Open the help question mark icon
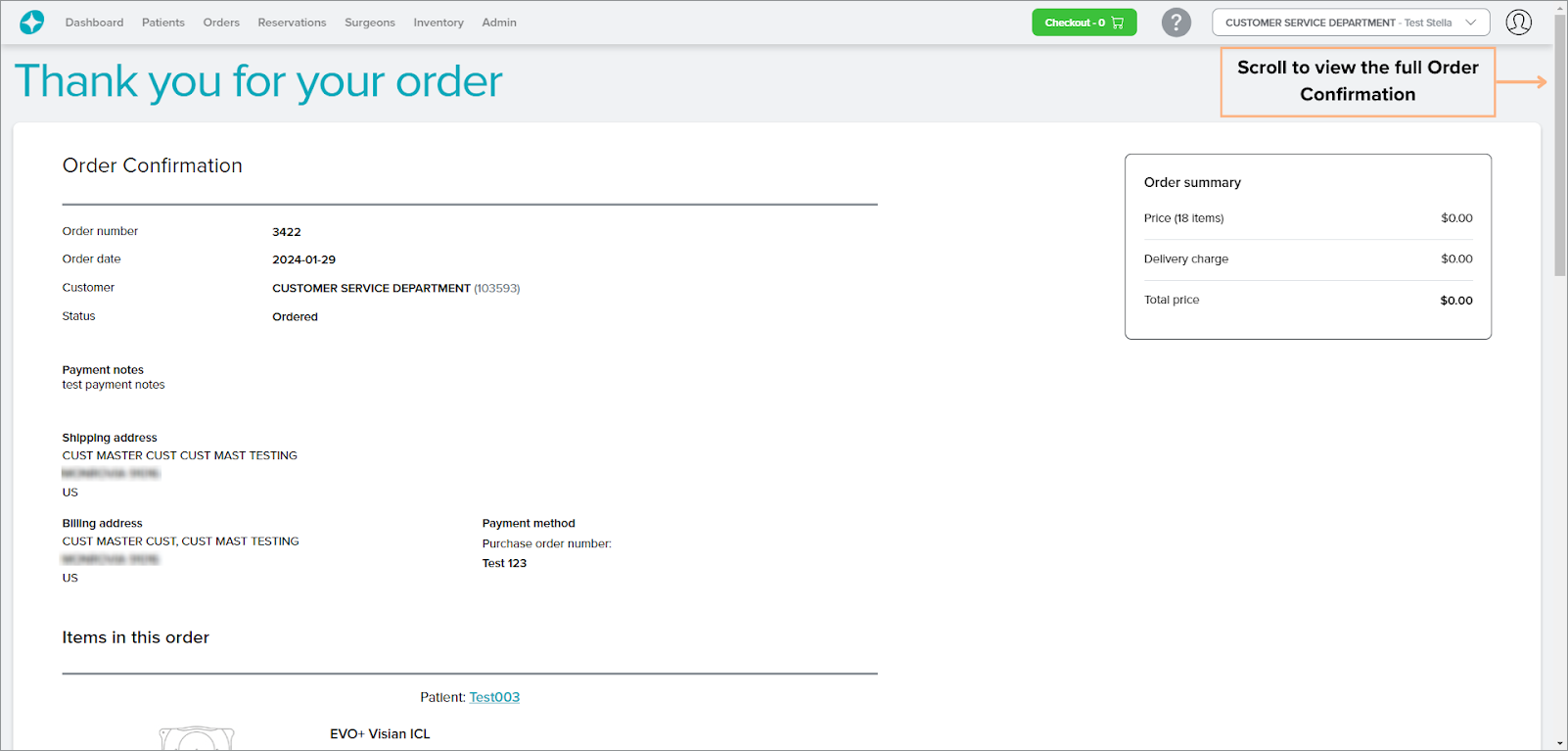 click(x=1176, y=23)
